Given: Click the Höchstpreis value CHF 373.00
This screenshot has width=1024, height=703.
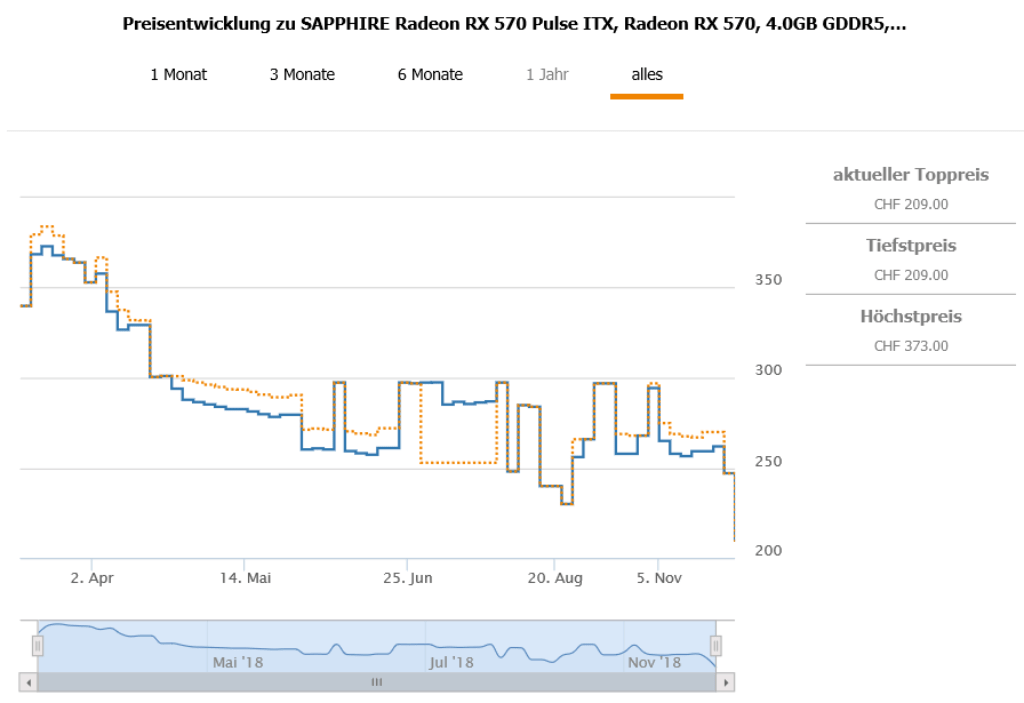Looking at the screenshot, I should pyautogui.click(x=910, y=346).
